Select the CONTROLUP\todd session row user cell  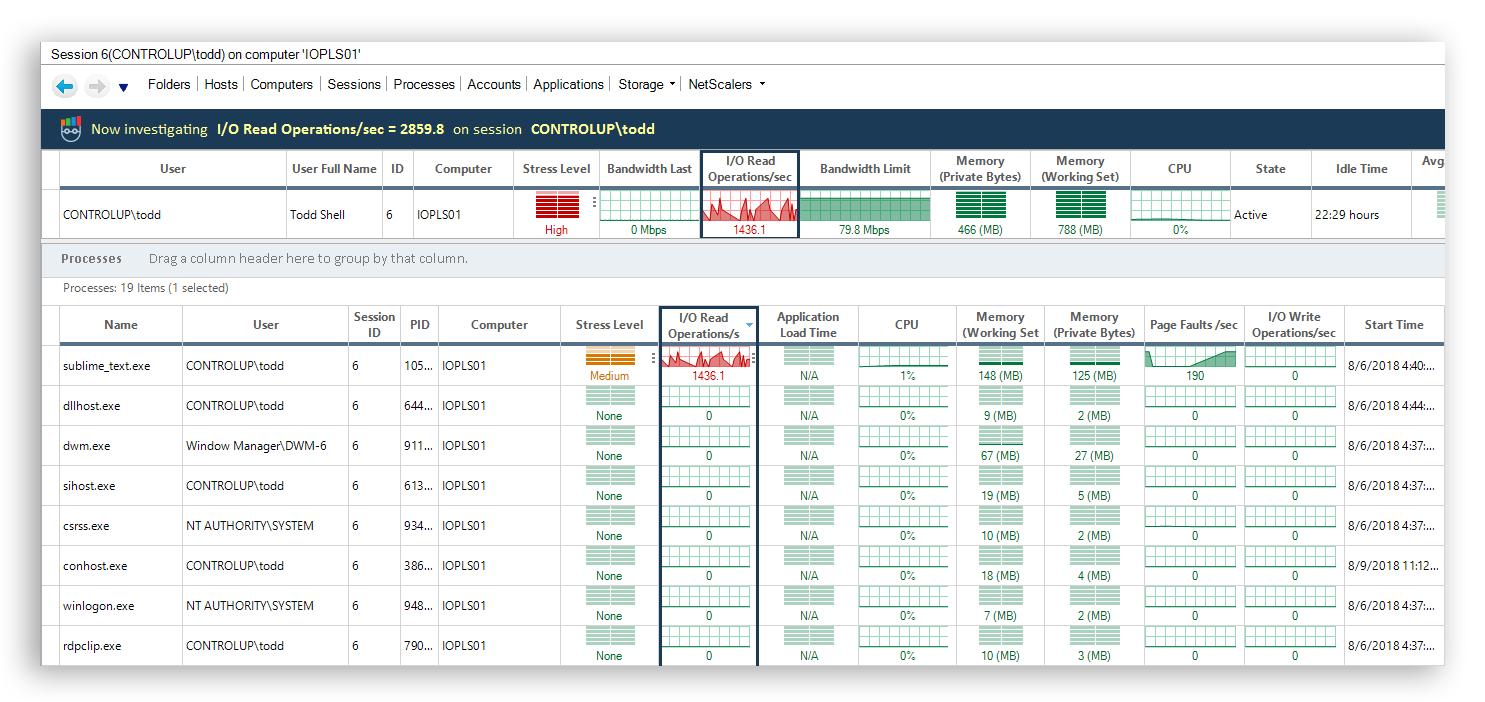tap(173, 215)
